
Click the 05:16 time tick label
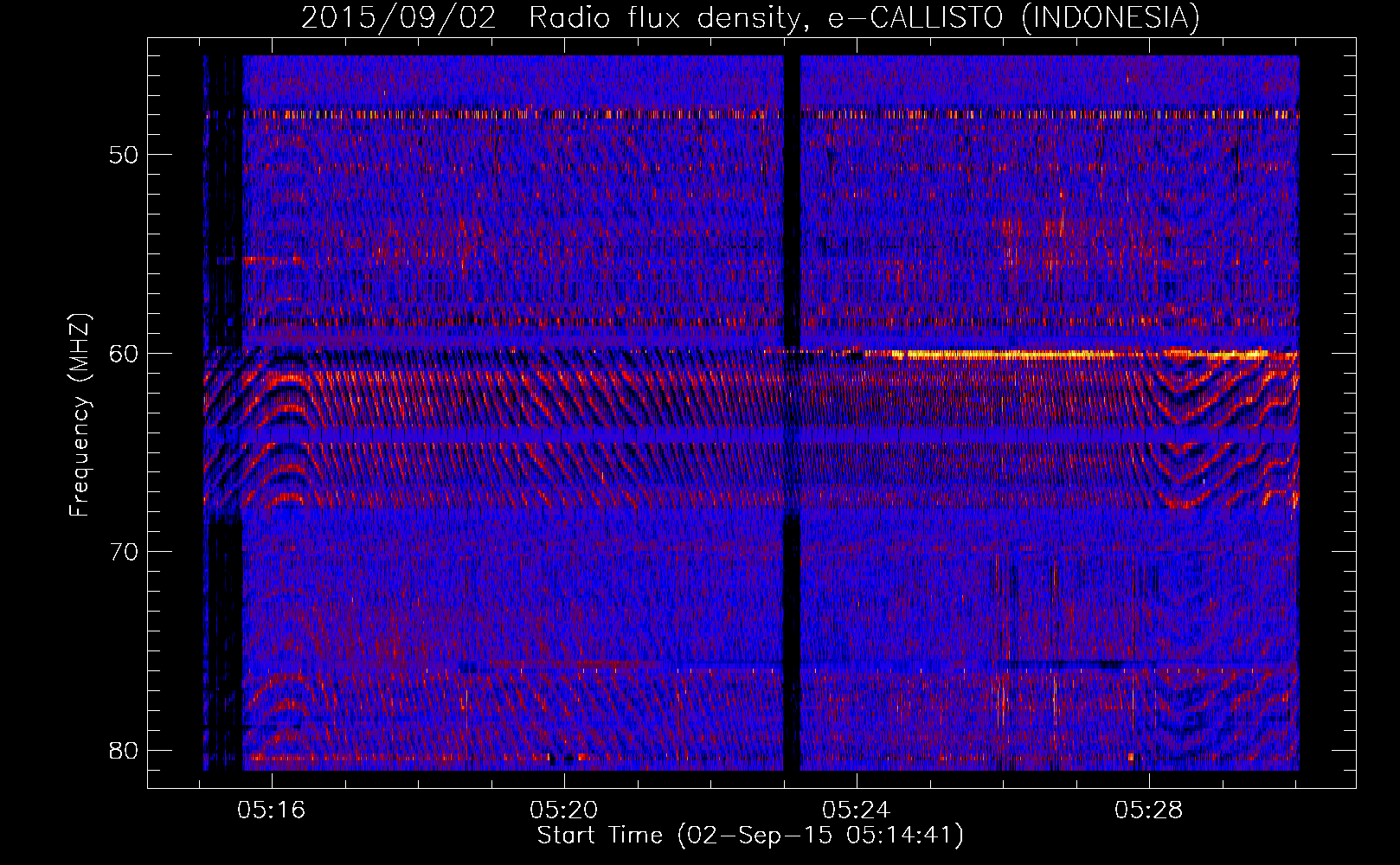(272, 811)
